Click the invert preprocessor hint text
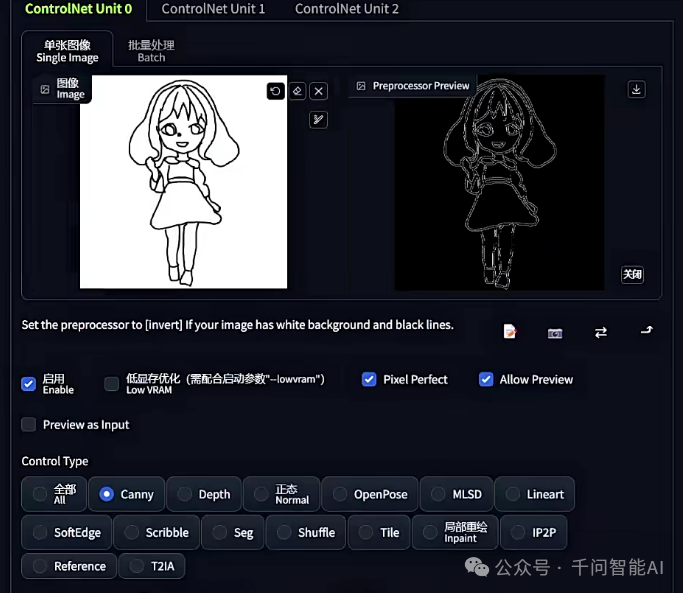The height and width of the screenshot is (594, 684). coord(238,325)
